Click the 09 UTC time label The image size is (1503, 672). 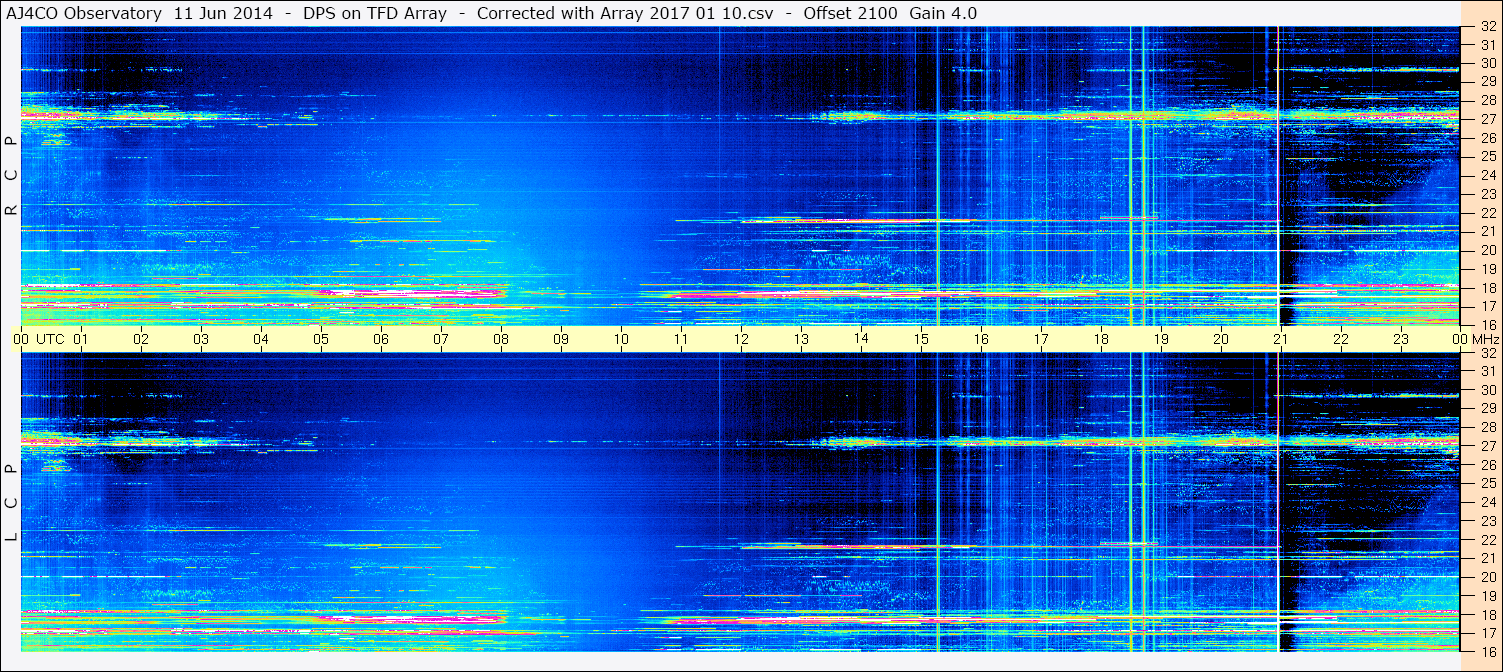tap(561, 339)
